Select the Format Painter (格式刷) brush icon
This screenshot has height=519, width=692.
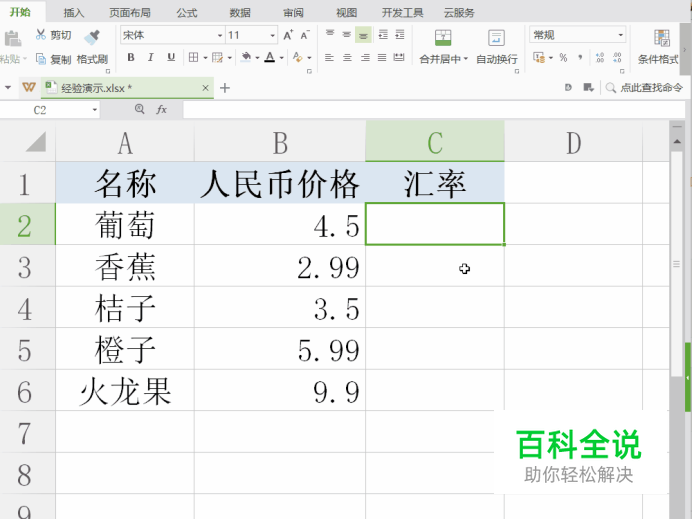[x=92, y=37]
